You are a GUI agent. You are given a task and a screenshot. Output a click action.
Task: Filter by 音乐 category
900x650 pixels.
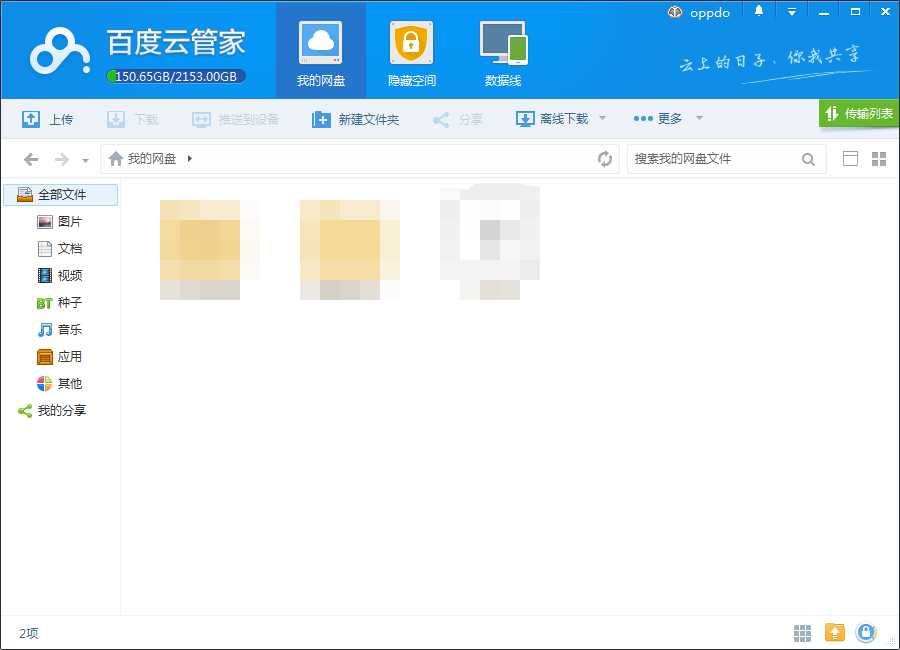60,330
